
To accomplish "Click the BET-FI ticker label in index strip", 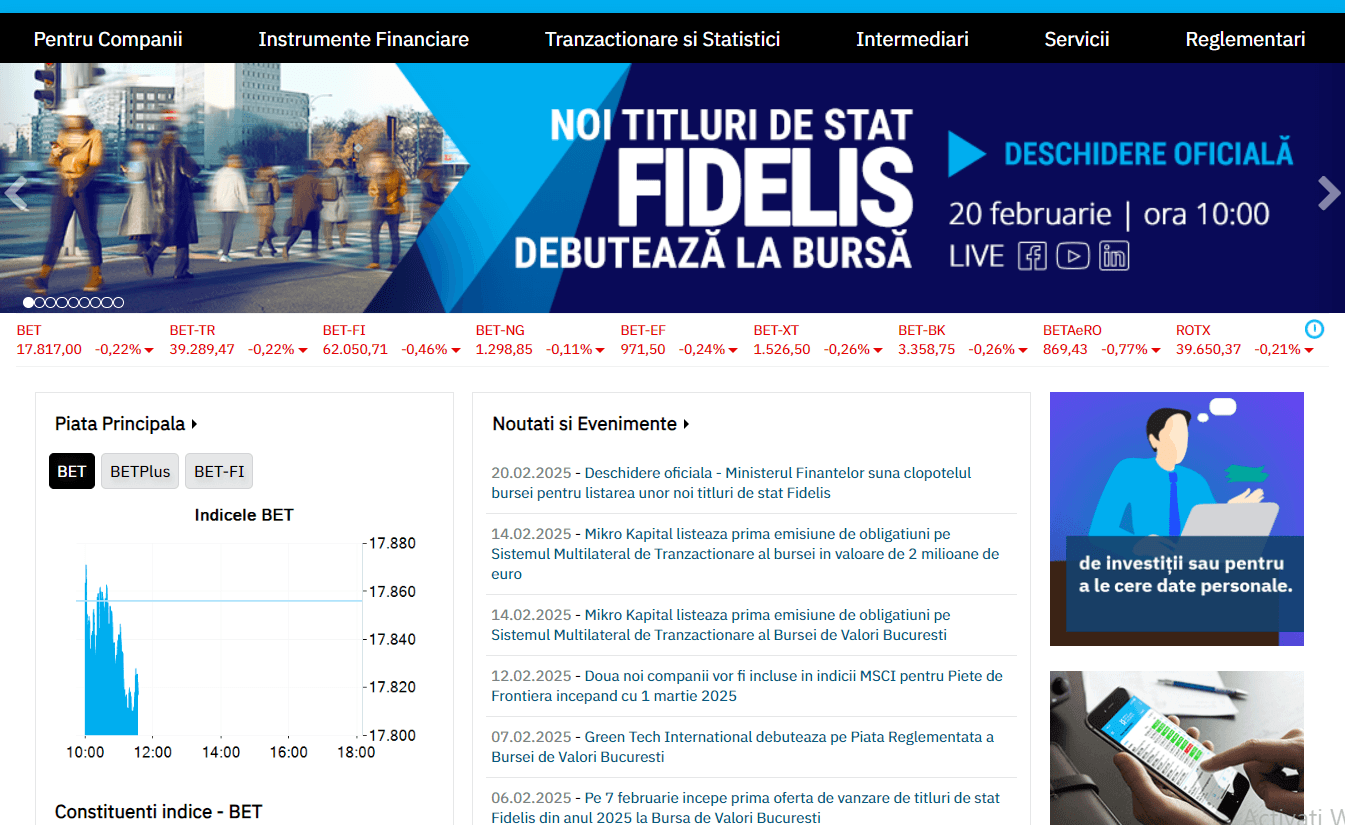I will [344, 330].
